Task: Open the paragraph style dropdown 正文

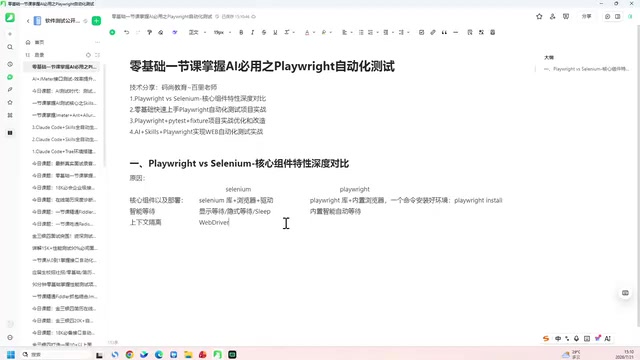Action: (x=197, y=32)
